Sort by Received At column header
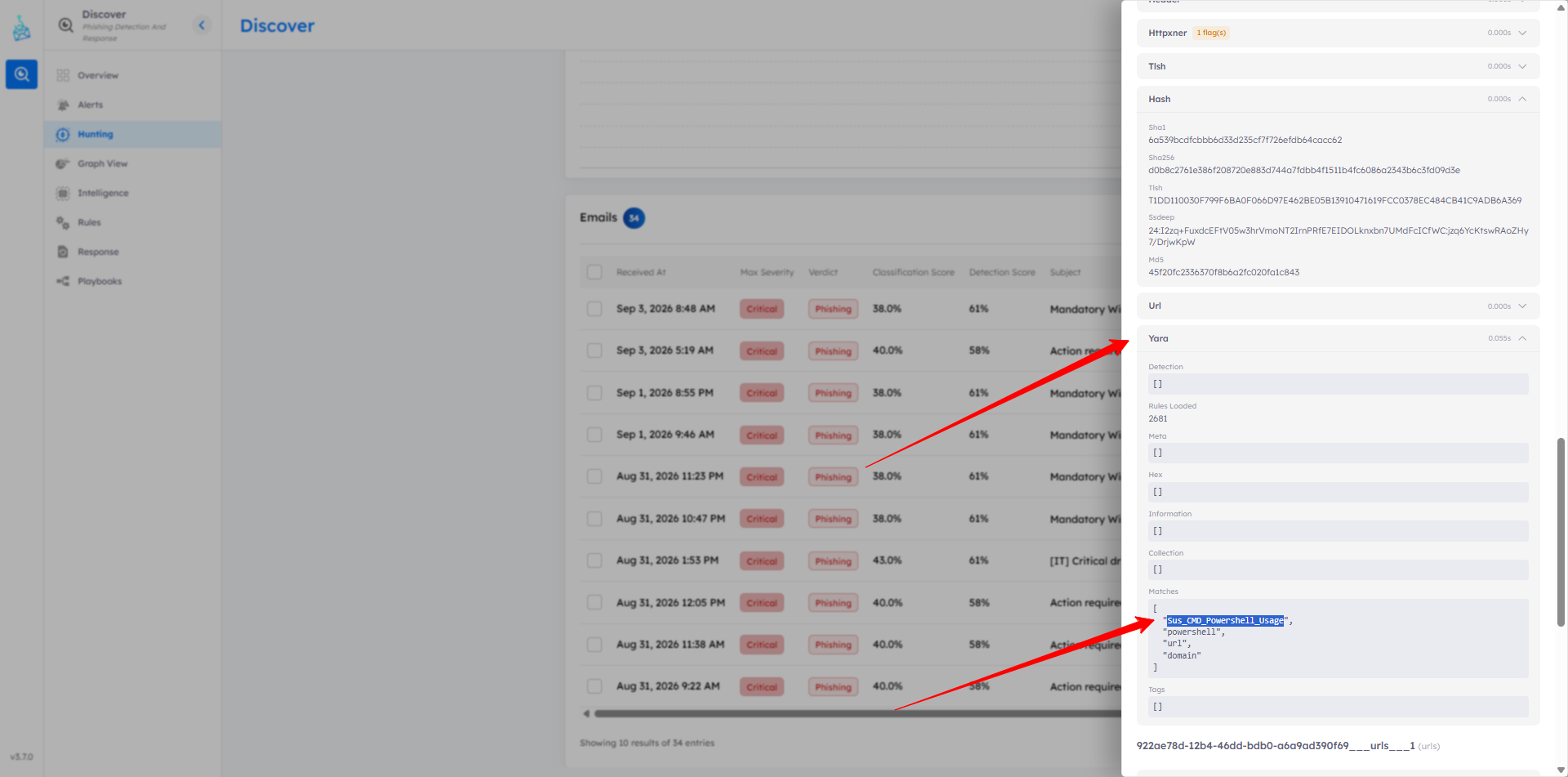 (x=641, y=272)
